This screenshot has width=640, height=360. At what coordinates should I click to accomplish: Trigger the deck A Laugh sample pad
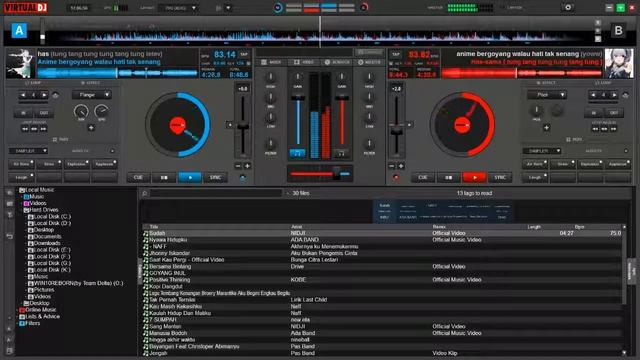tap(22, 178)
